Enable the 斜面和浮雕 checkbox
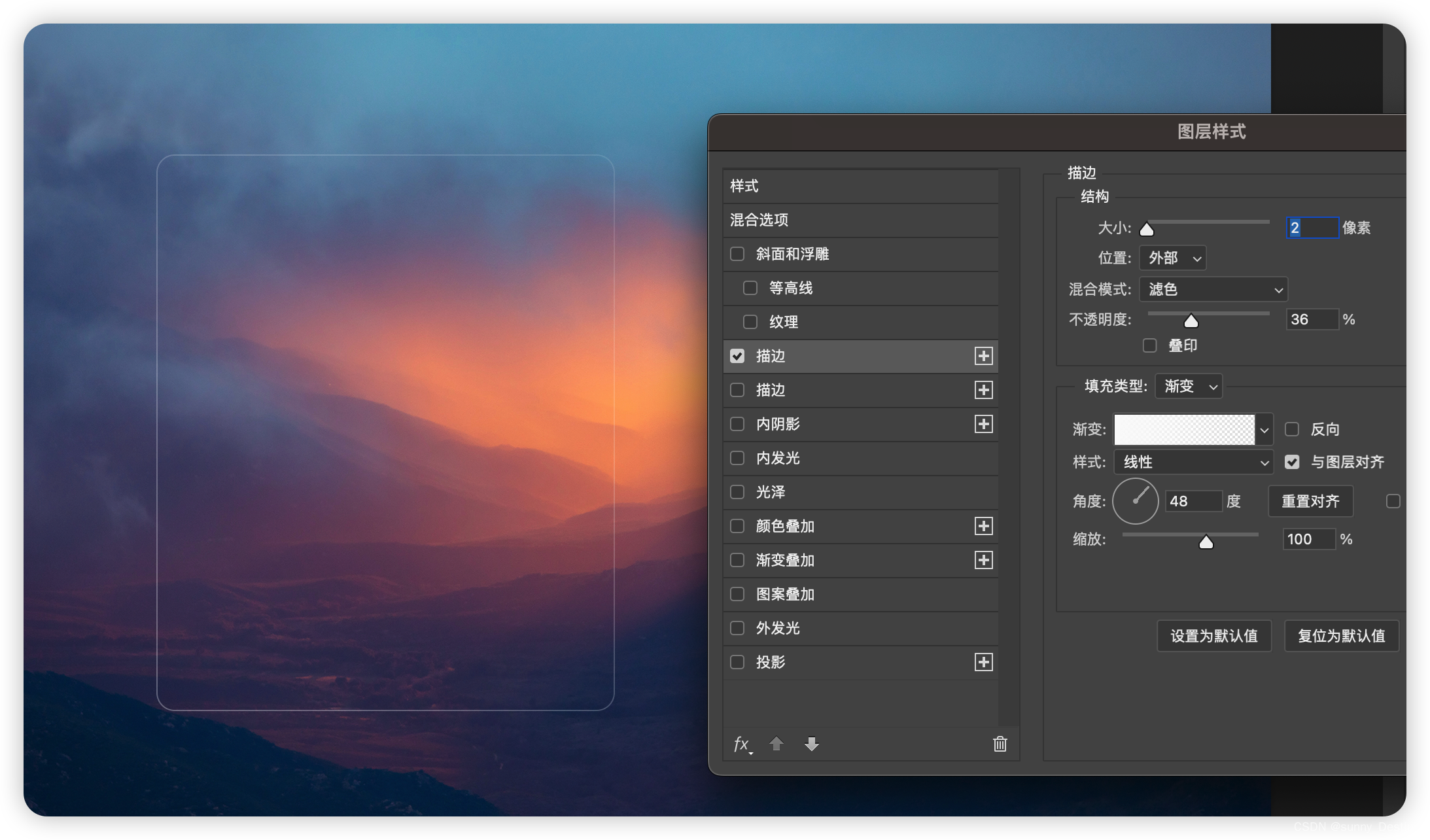Screen dimensions: 1430x840 pyautogui.click(x=737, y=254)
